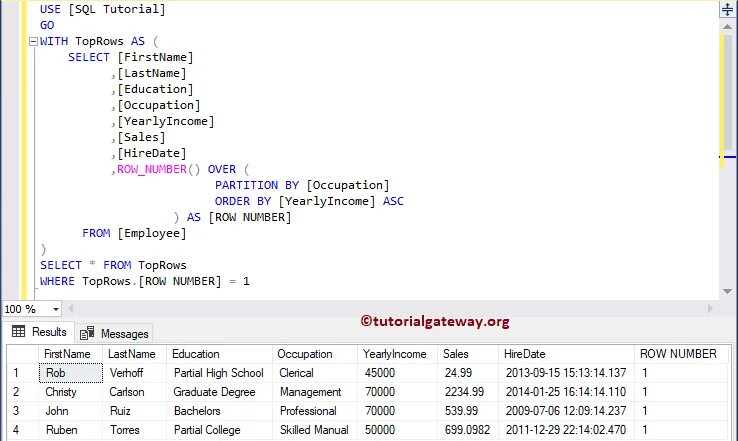
Task: Select the cell '2014-01-25 16:14:14.110'
Action: pyautogui.click(x=566, y=392)
